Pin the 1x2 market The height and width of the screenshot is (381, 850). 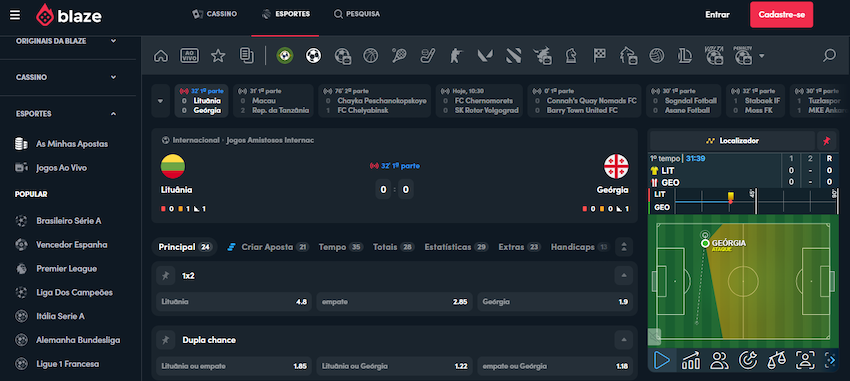pyautogui.click(x=166, y=275)
